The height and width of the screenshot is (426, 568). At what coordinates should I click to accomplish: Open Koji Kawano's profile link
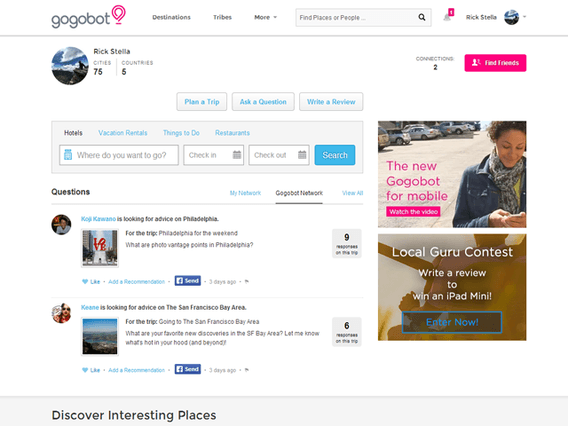(x=98, y=219)
